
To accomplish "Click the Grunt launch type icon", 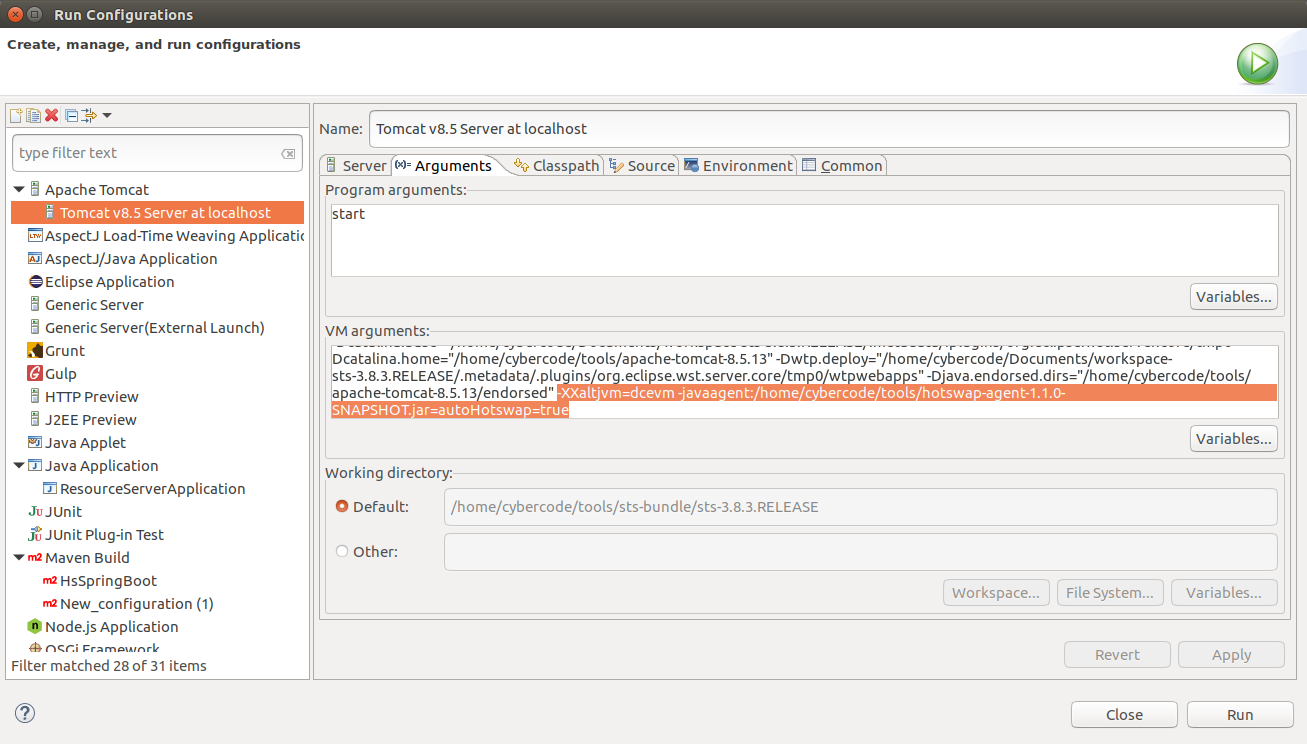I will click(36, 351).
